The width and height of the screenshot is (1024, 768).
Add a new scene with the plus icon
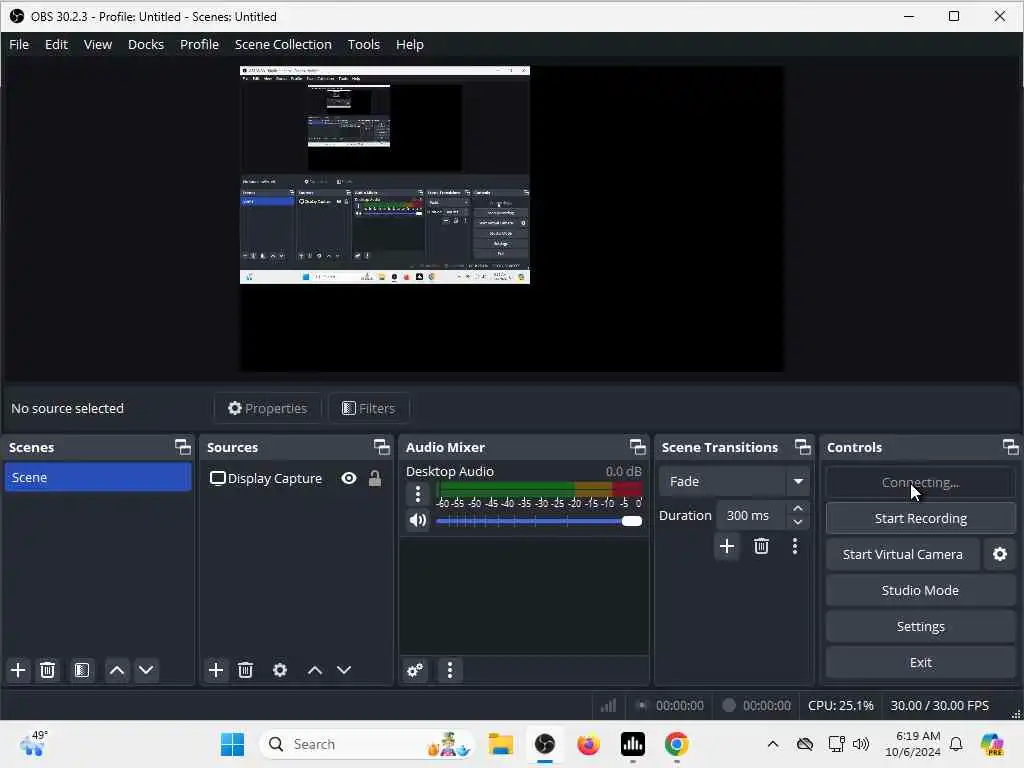pyautogui.click(x=18, y=670)
